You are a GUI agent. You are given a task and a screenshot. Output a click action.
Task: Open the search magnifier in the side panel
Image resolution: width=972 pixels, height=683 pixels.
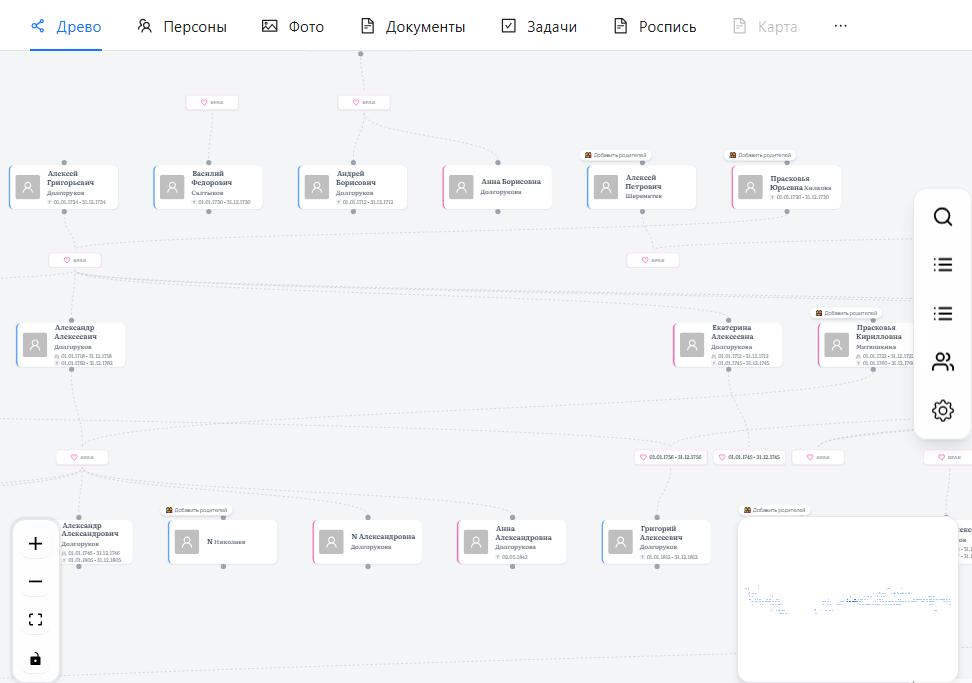(942, 217)
